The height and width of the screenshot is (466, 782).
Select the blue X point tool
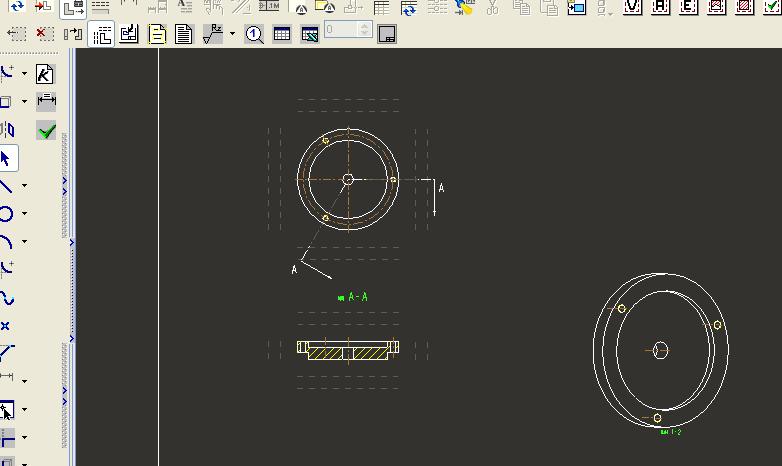5,326
